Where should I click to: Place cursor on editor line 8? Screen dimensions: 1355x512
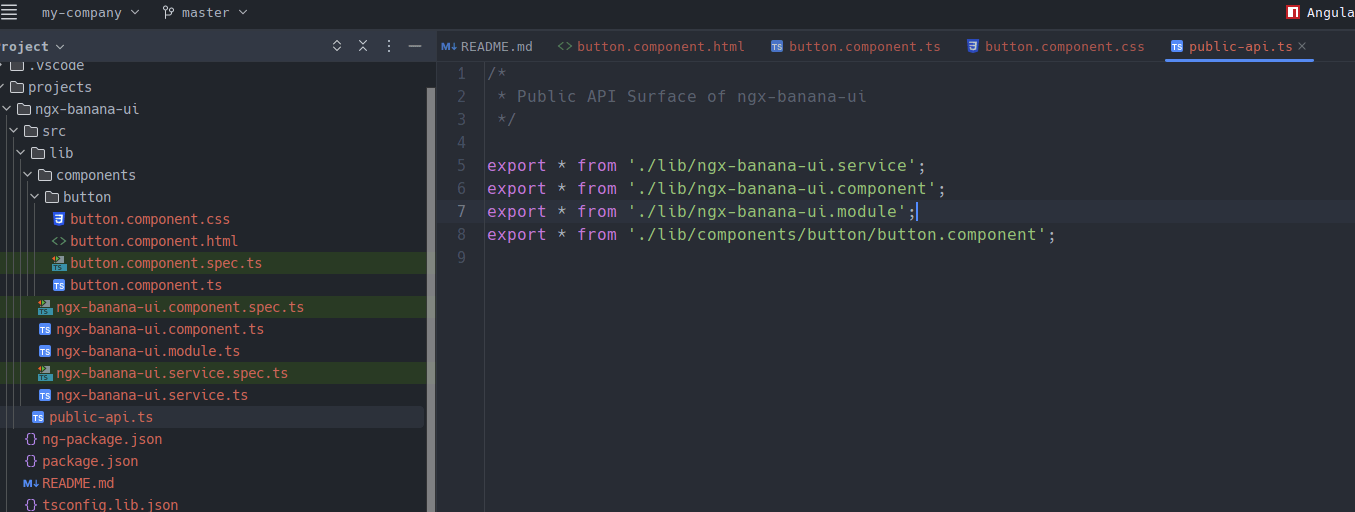pyautogui.click(x=771, y=234)
